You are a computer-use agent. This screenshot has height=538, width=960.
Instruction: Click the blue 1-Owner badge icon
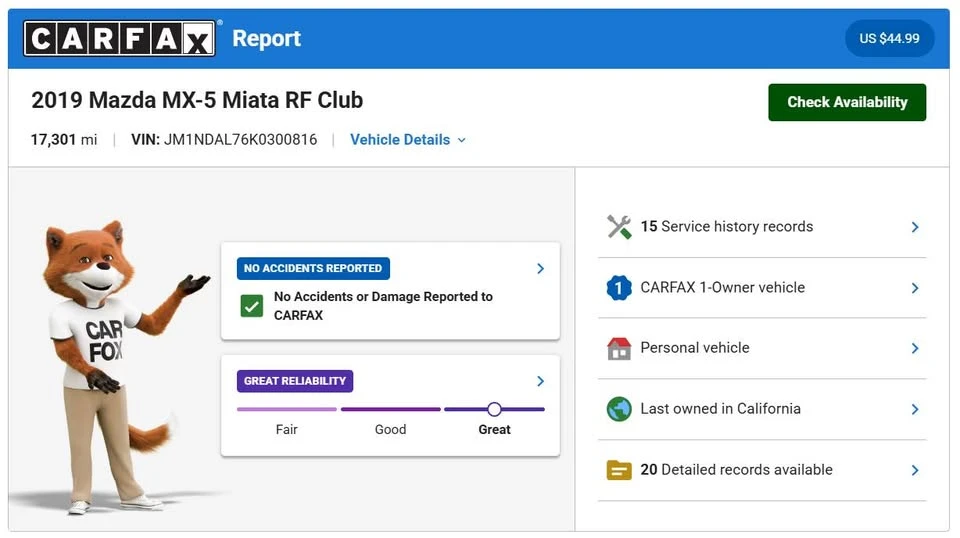[619, 288]
